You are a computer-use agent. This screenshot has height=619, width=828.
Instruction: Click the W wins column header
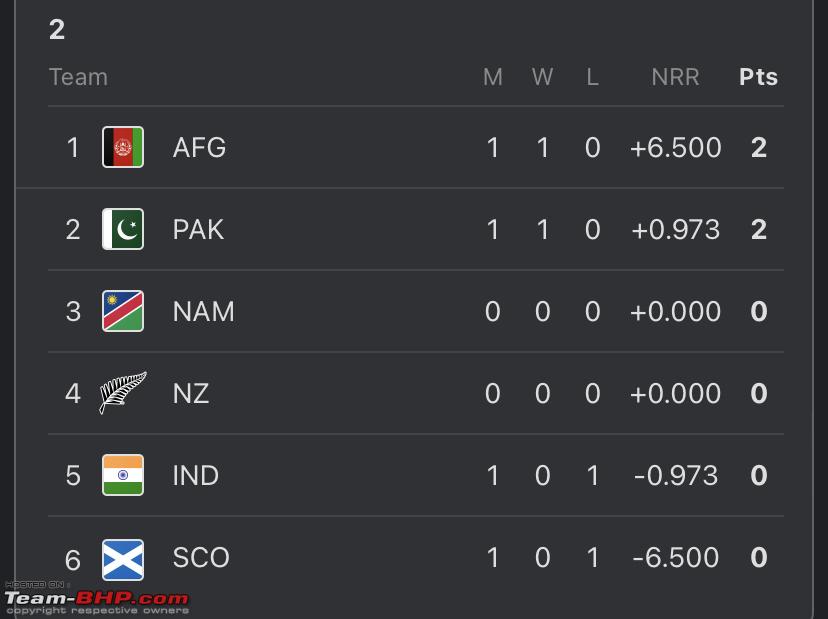[x=542, y=77]
